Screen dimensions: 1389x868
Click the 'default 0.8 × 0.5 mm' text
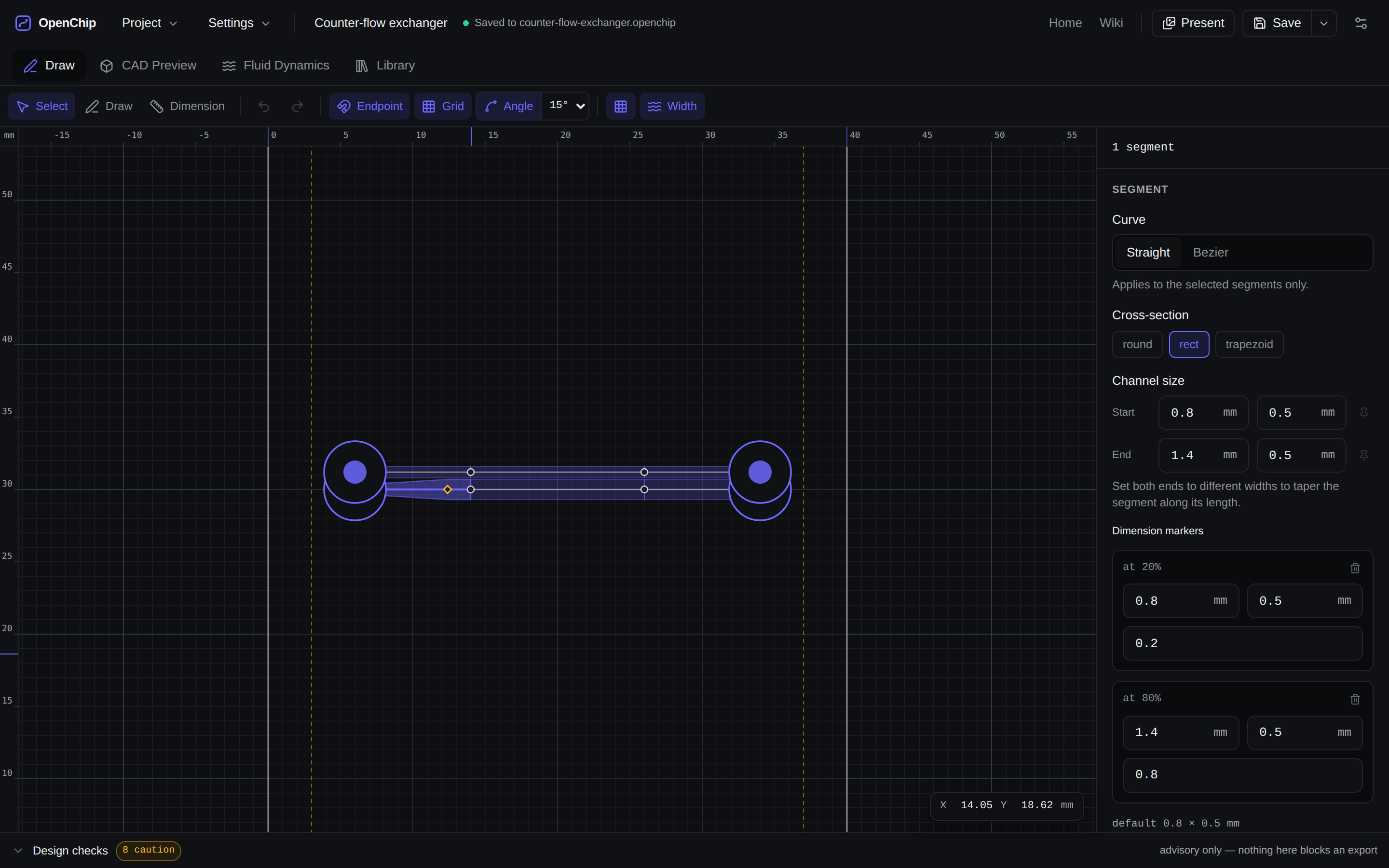tap(1175, 823)
